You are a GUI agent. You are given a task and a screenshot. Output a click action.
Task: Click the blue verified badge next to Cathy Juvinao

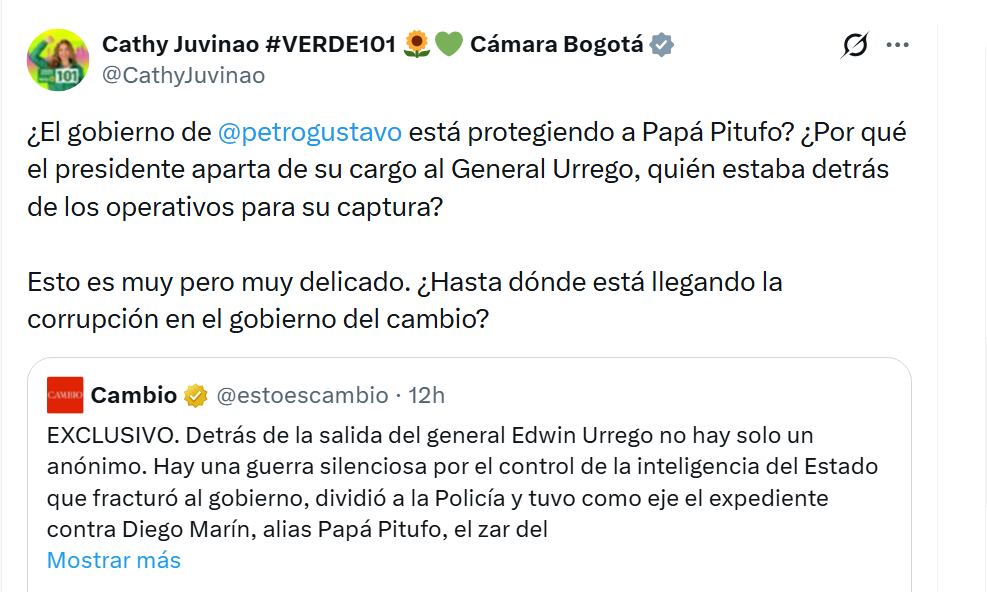[x=659, y=44]
